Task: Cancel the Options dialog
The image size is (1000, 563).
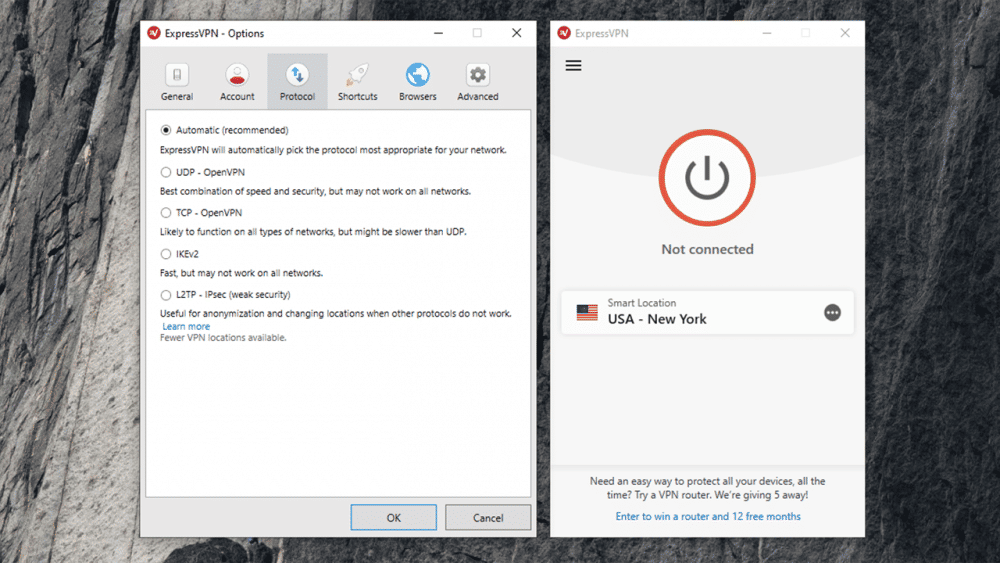Action: coord(488,518)
